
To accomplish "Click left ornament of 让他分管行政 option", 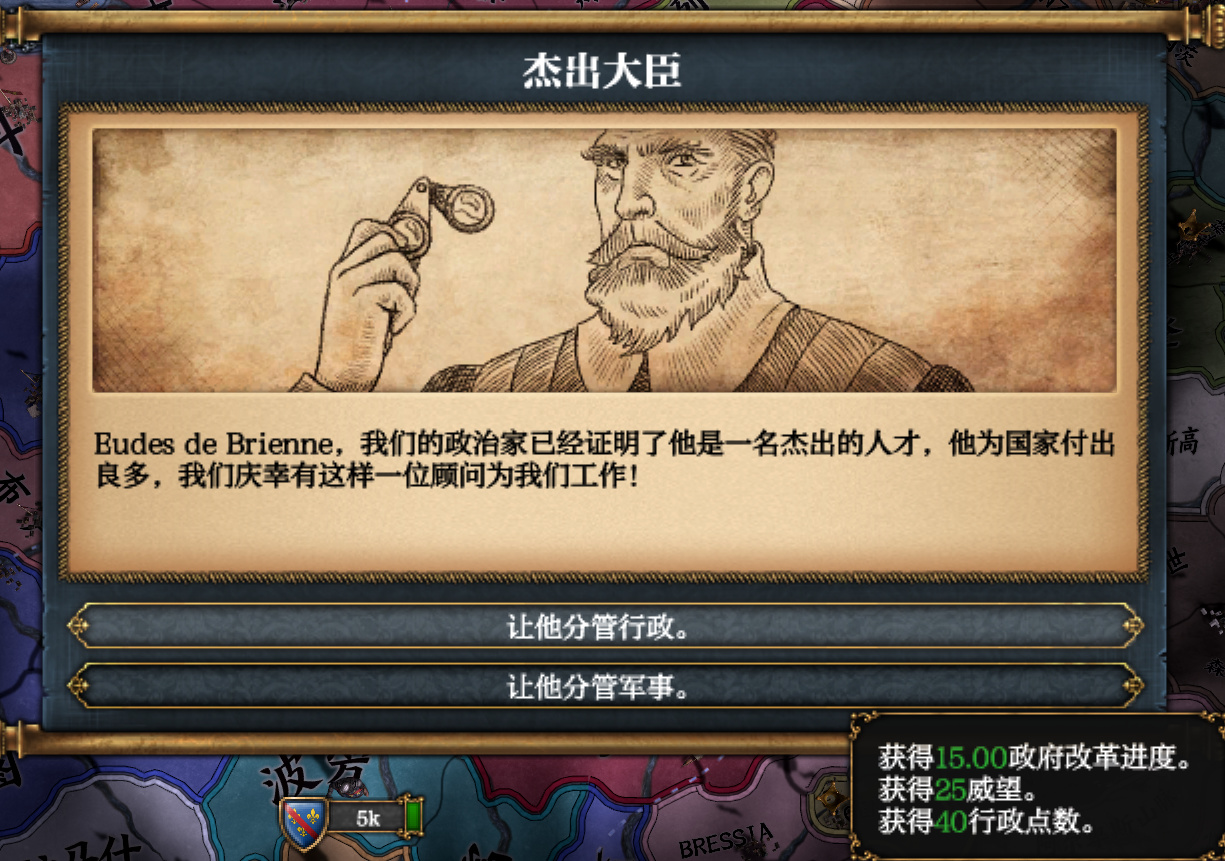I will coord(78,626).
